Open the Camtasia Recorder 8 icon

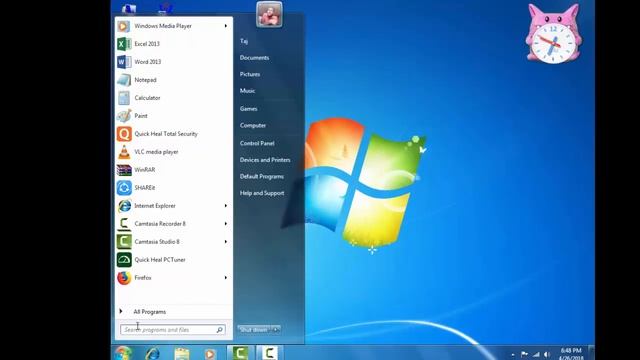pos(124,223)
